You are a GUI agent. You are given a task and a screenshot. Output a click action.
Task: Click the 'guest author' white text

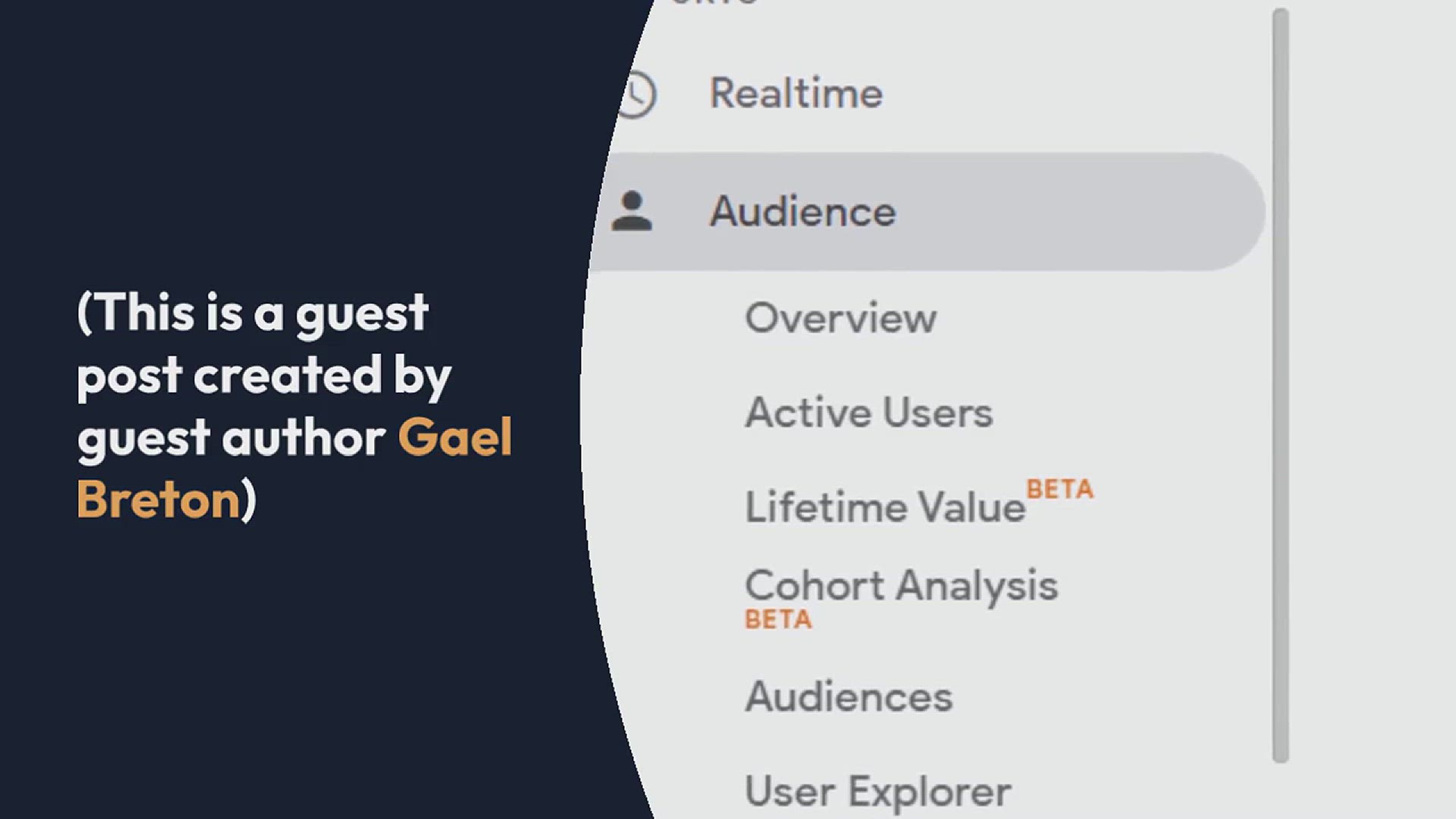pyautogui.click(x=231, y=438)
